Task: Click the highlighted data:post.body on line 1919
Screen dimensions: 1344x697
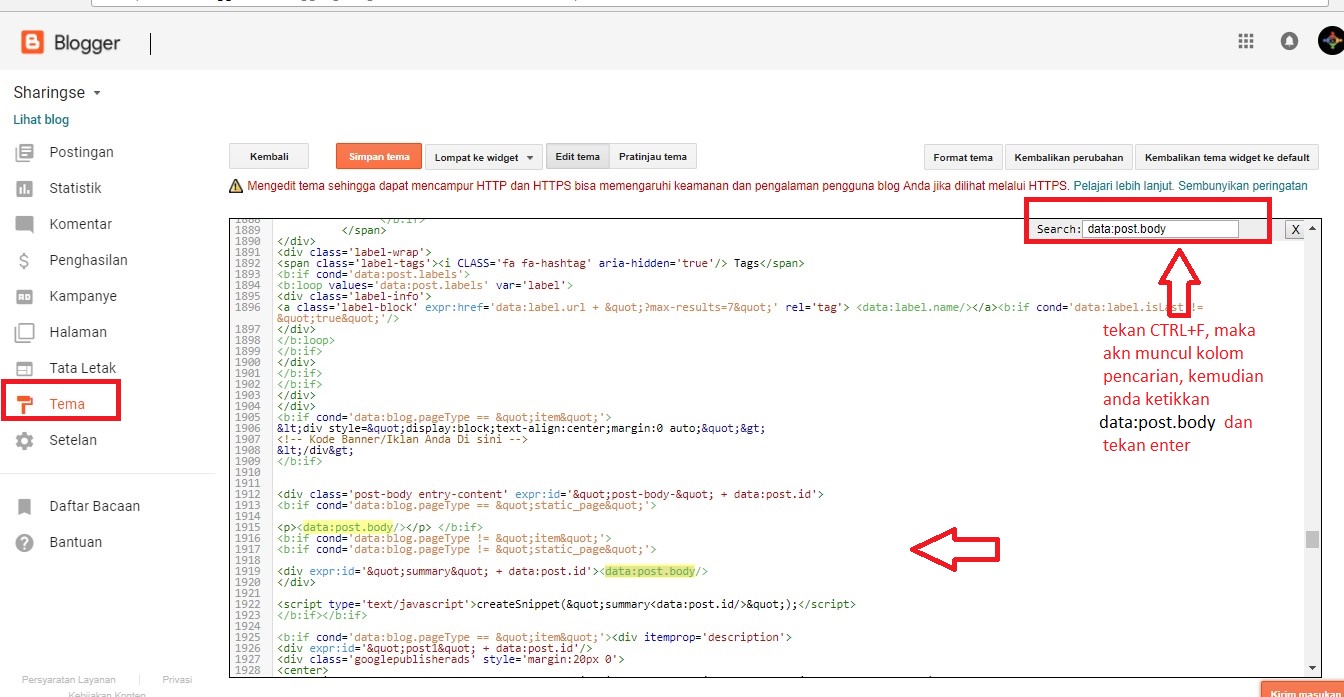Action: (649, 571)
